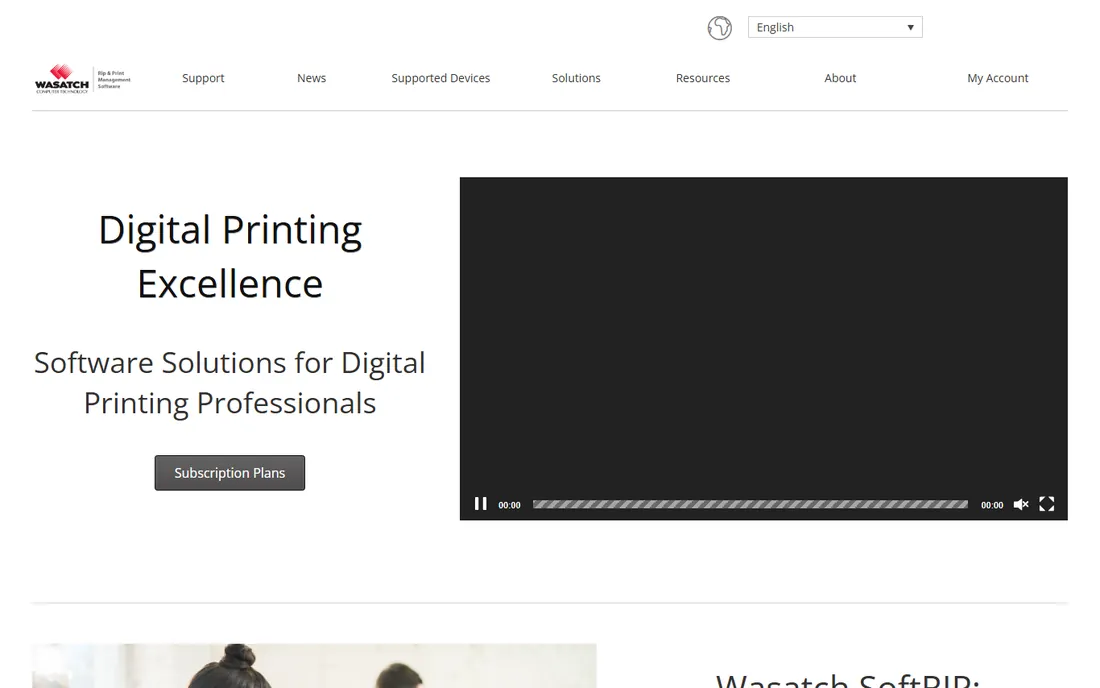
Task: Open the Solutions menu
Action: tap(576, 78)
